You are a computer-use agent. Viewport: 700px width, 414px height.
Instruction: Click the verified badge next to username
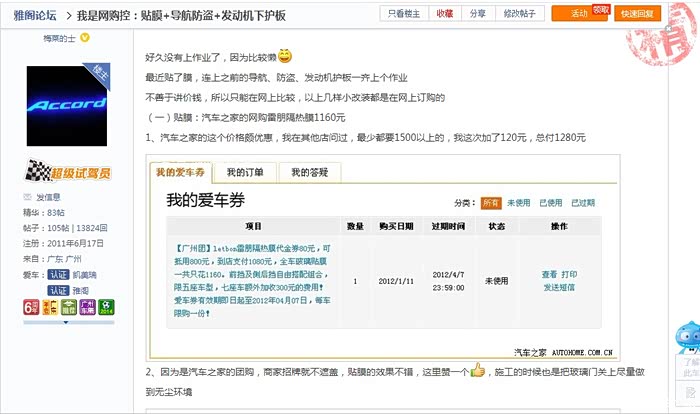click(85, 37)
